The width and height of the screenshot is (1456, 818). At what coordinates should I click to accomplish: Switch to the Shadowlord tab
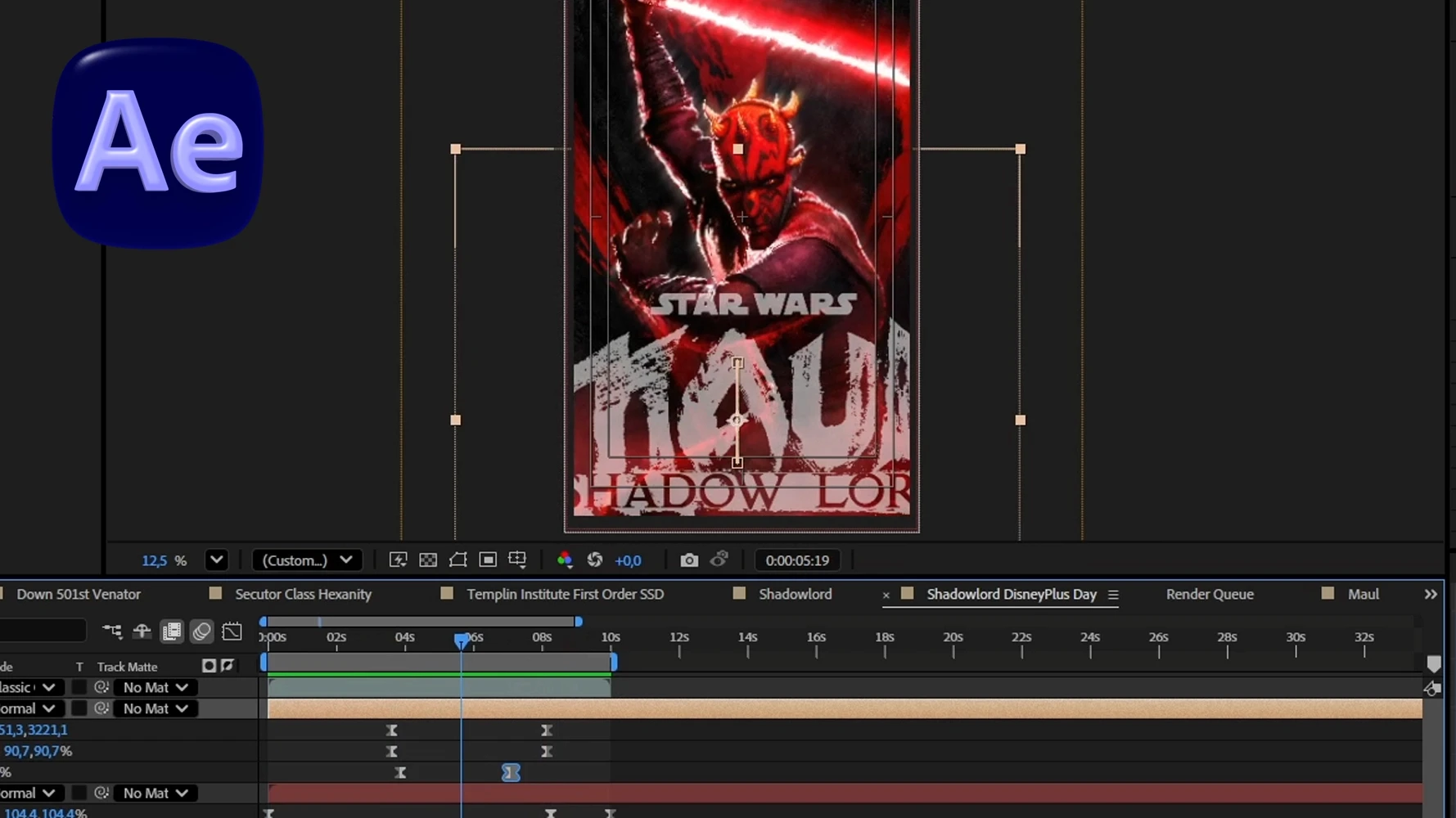[795, 594]
